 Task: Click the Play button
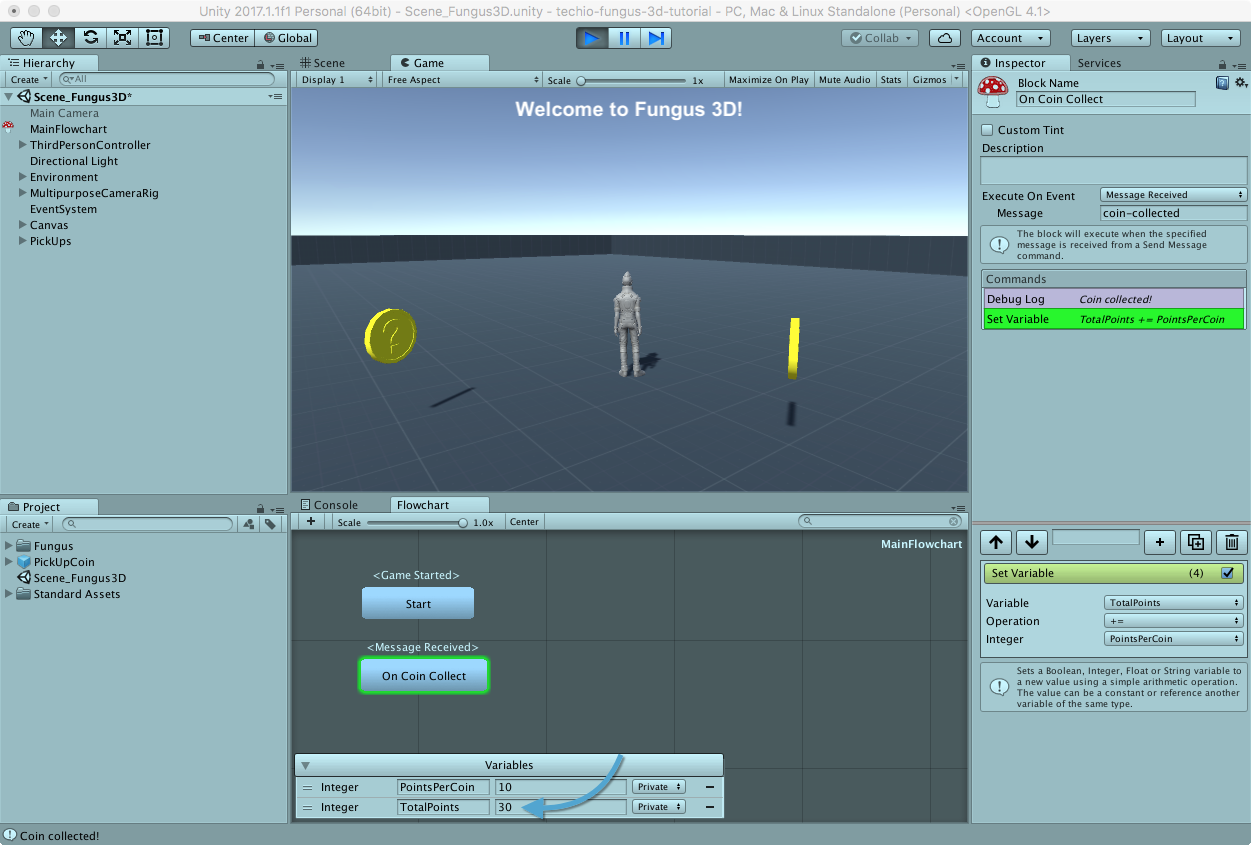(x=592, y=38)
